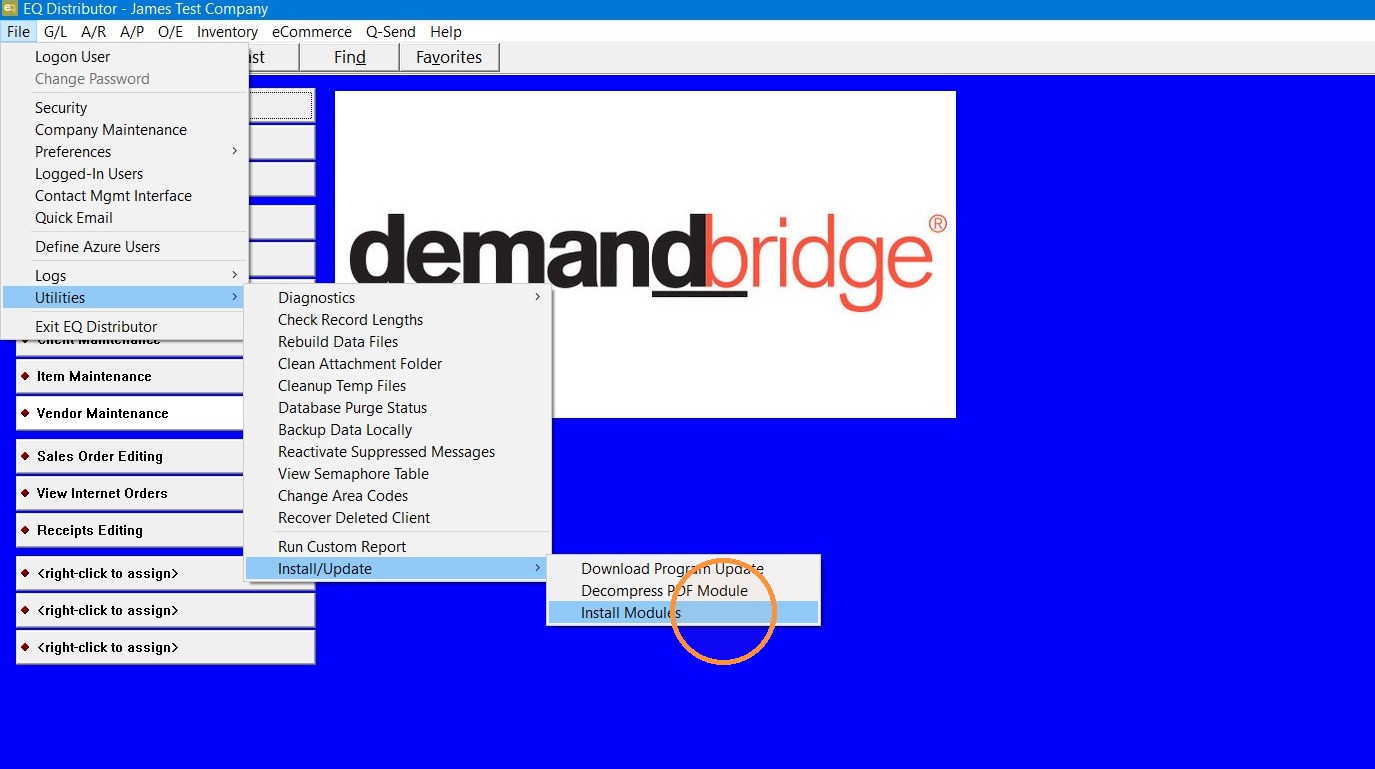Screen dimensions: 1375x769
Task: Click the highlighted Utilities menu entry
Action: 124,298
